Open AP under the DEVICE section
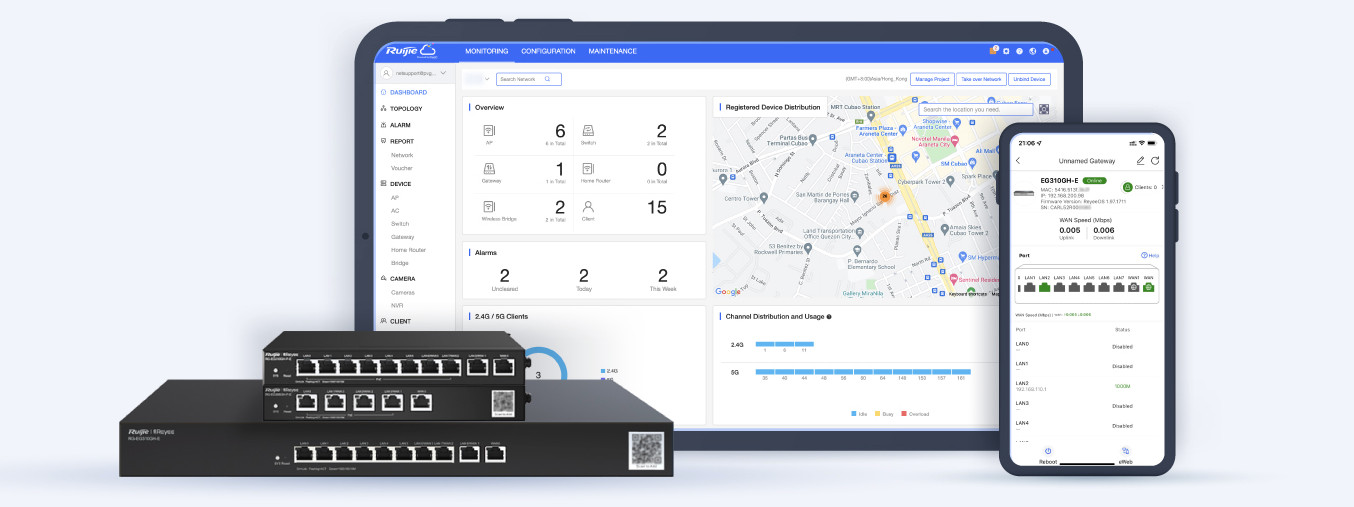Screen dimensions: 1354x507 [x=394, y=198]
